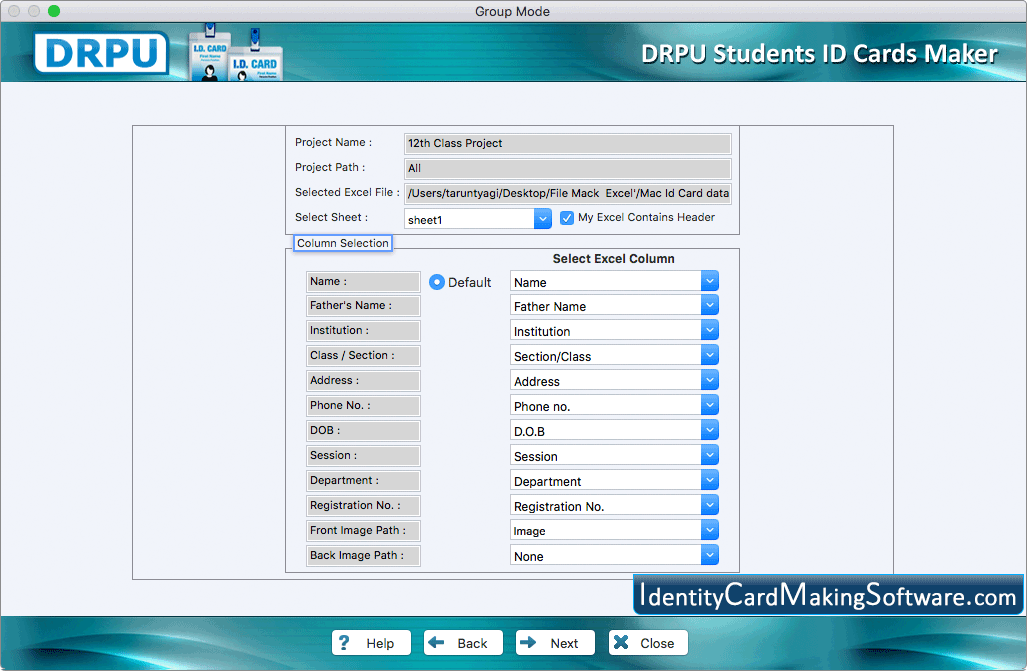Viewport: 1027px width, 671px height.
Task: Click the Institution label box
Action: [363, 331]
